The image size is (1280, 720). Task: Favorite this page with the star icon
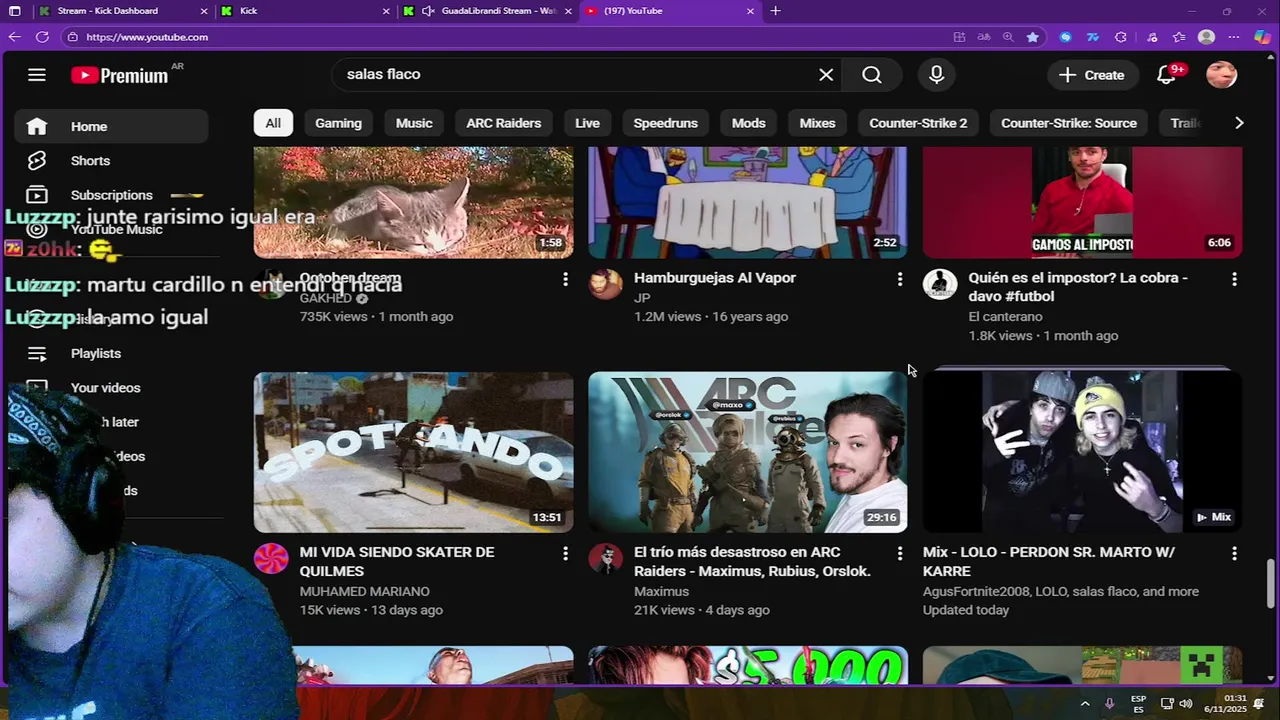click(x=1032, y=37)
